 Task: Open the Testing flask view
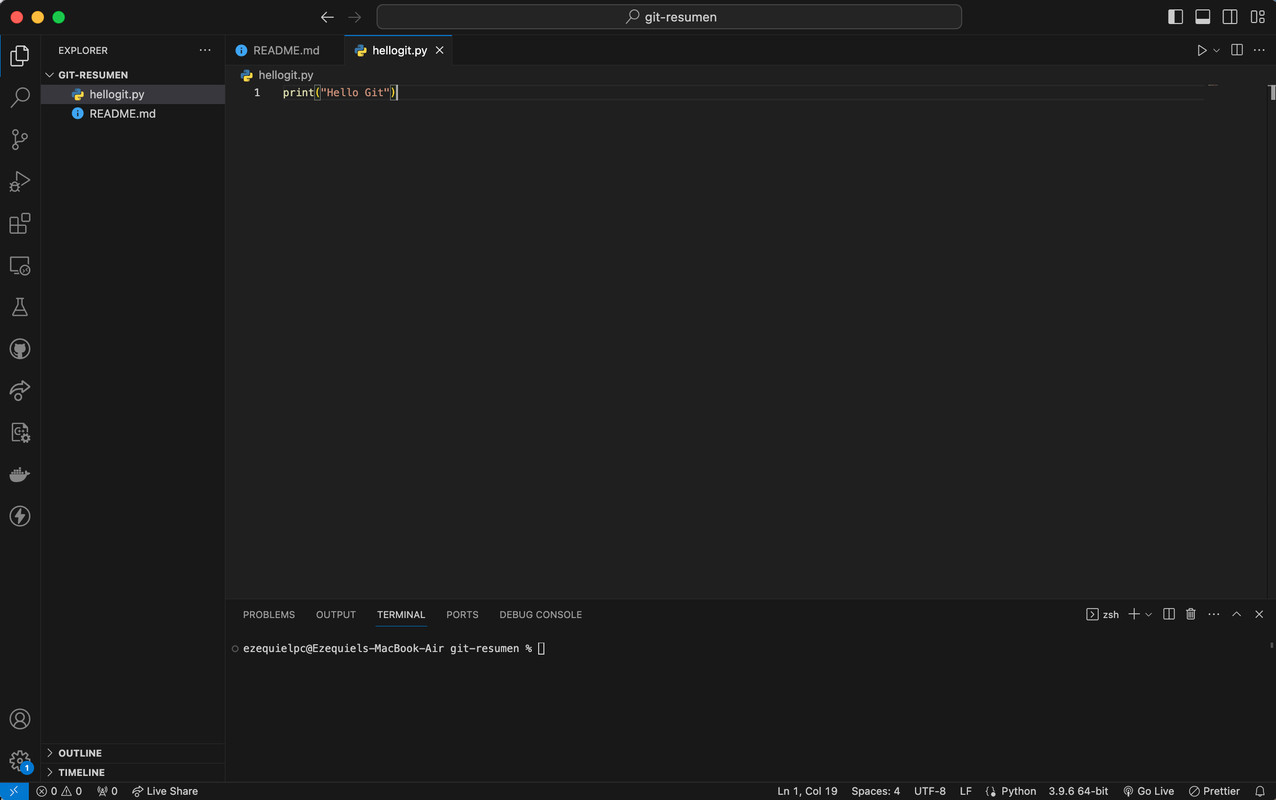(20, 307)
